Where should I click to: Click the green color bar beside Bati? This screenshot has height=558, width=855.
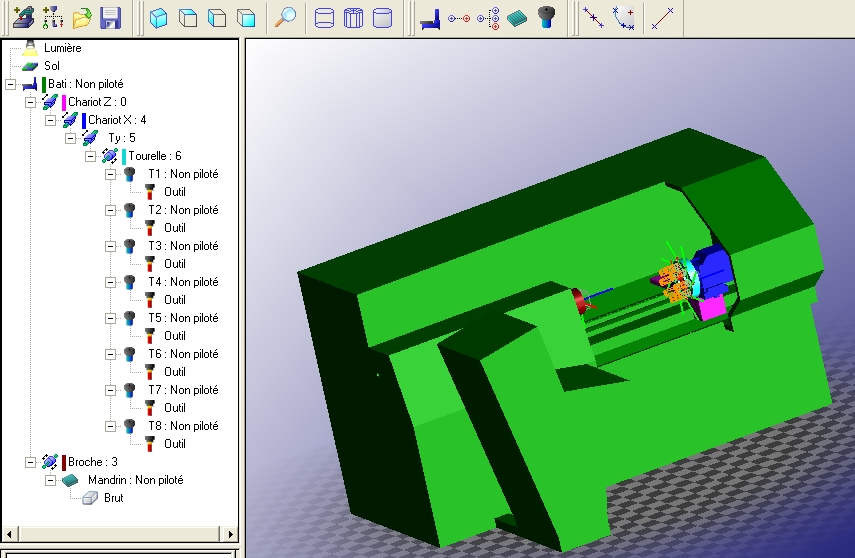point(44,85)
